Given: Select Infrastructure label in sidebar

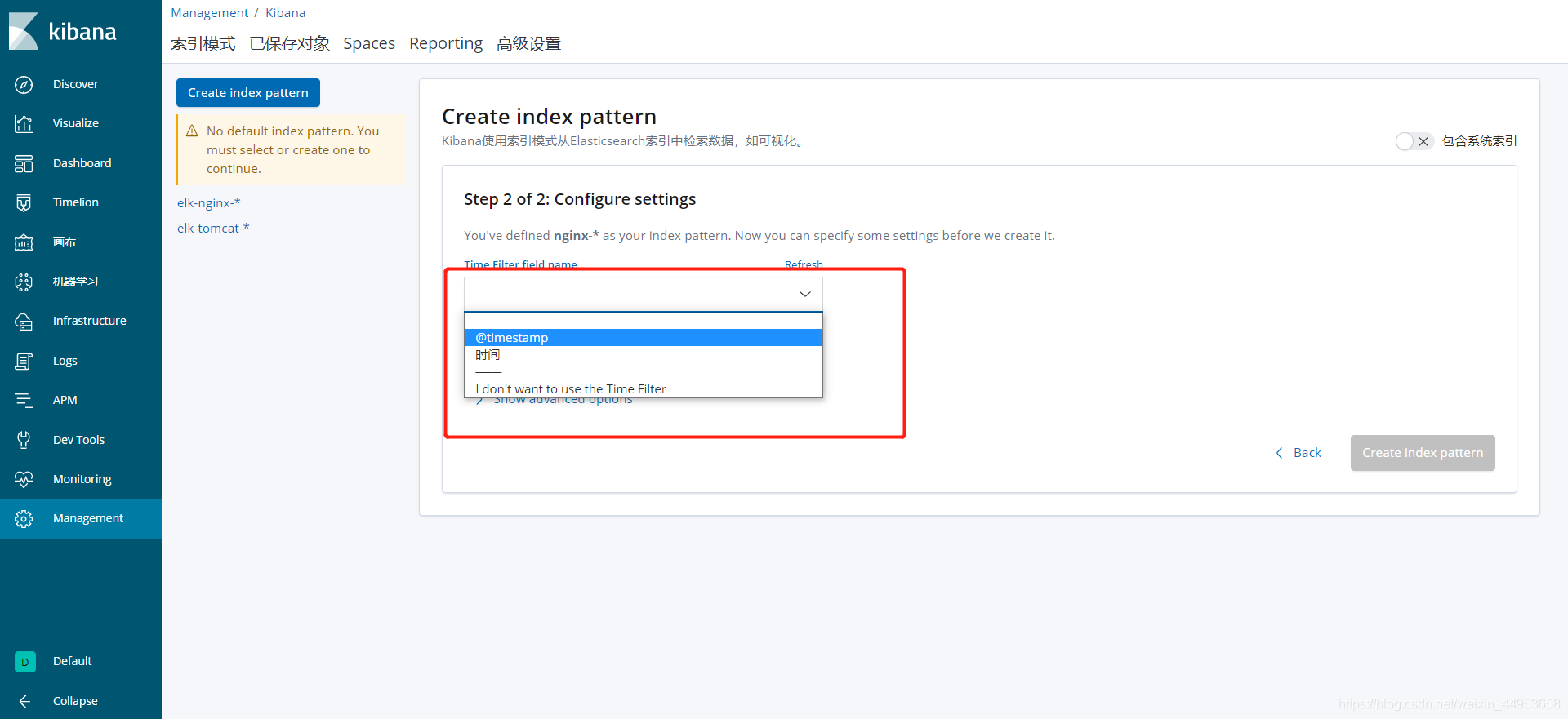Looking at the screenshot, I should pos(90,321).
